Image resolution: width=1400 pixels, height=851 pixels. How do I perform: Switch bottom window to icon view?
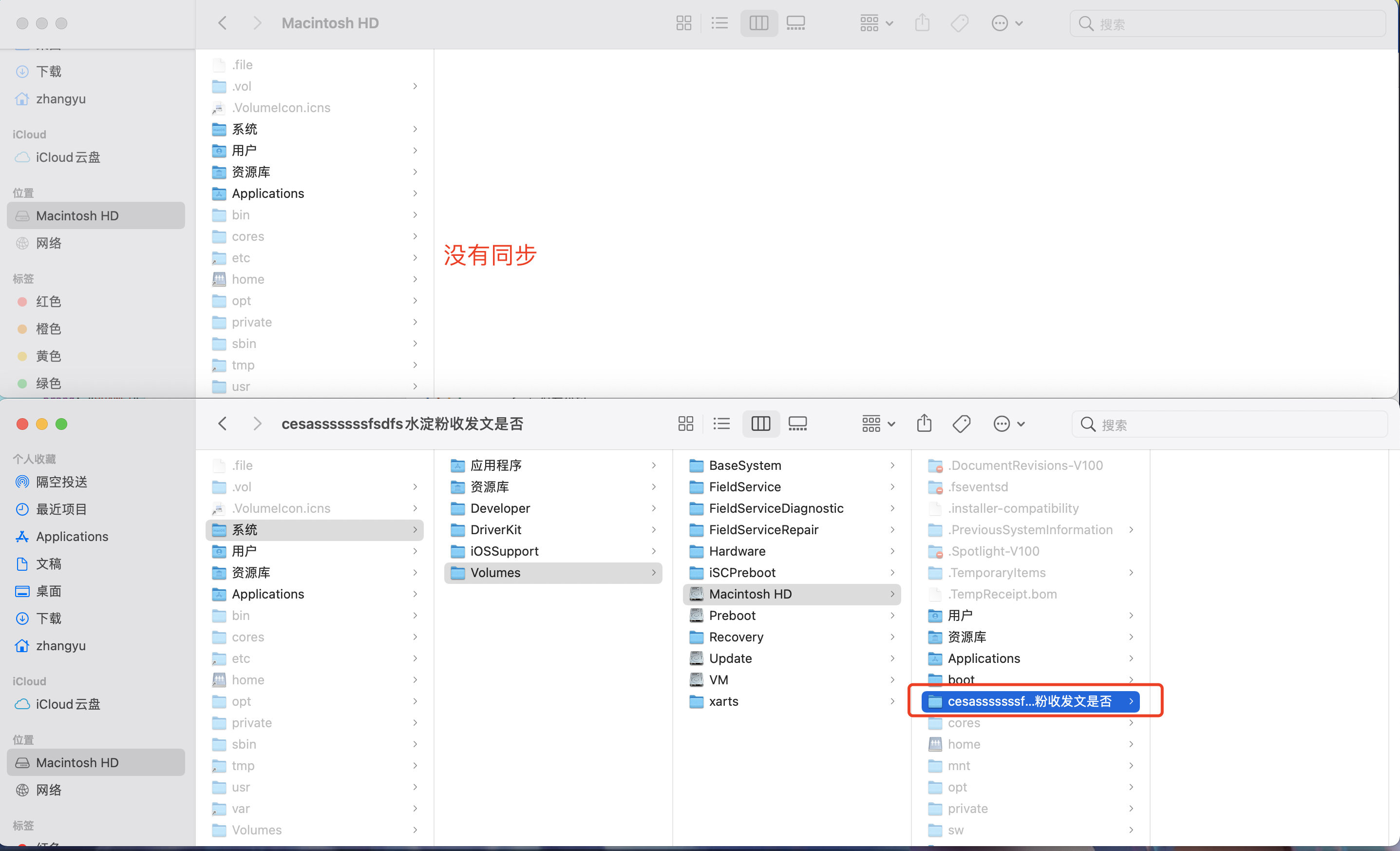[x=685, y=424]
